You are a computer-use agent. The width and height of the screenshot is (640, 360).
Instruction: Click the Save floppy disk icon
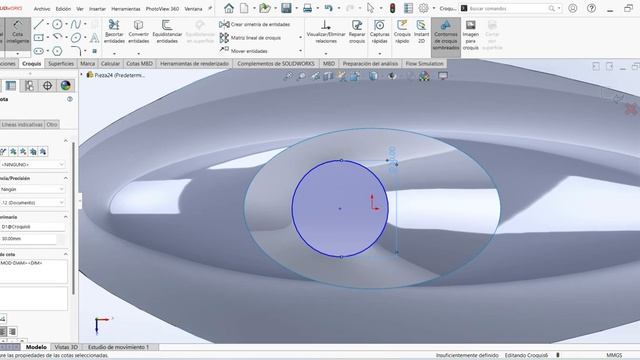286,8
